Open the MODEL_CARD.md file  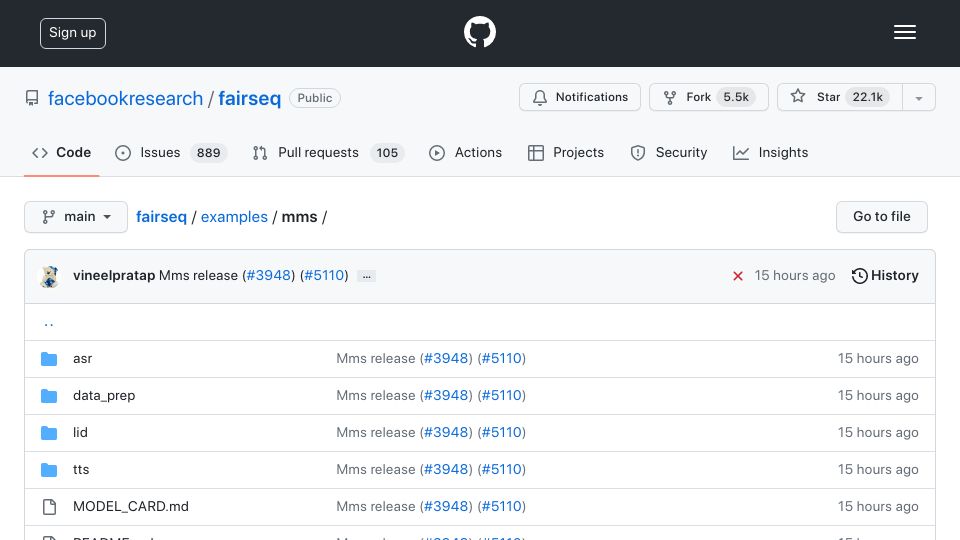(131, 506)
